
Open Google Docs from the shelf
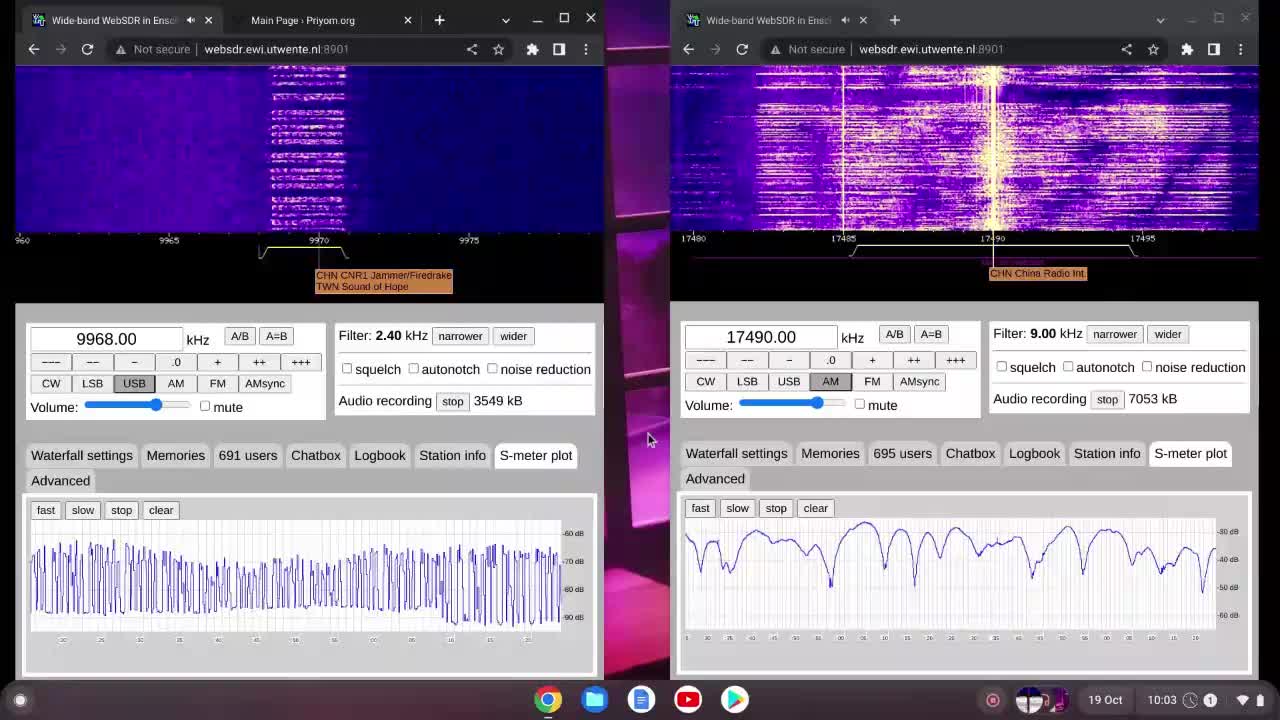[x=641, y=700]
